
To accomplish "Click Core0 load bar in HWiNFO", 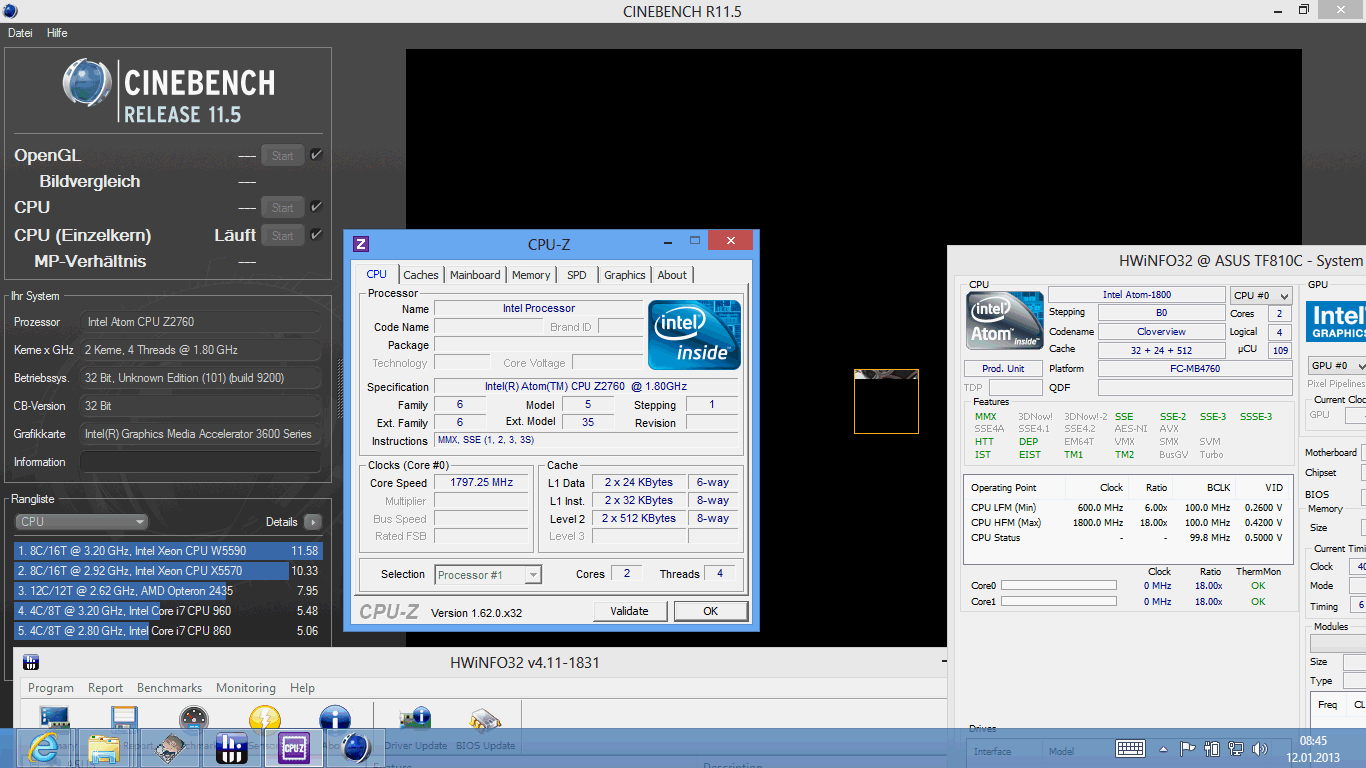I will 1059,586.
